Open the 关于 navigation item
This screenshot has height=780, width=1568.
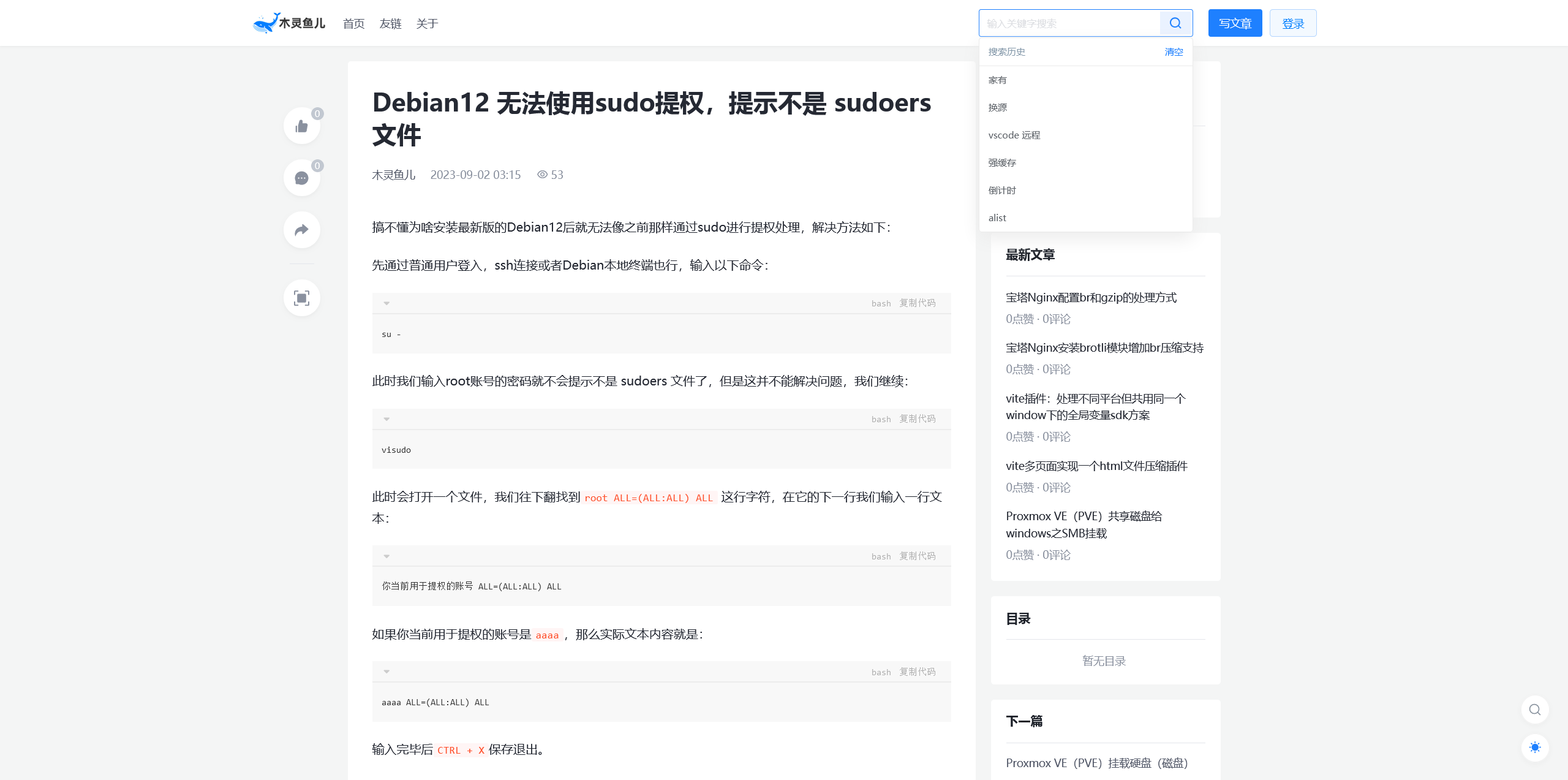pos(427,24)
